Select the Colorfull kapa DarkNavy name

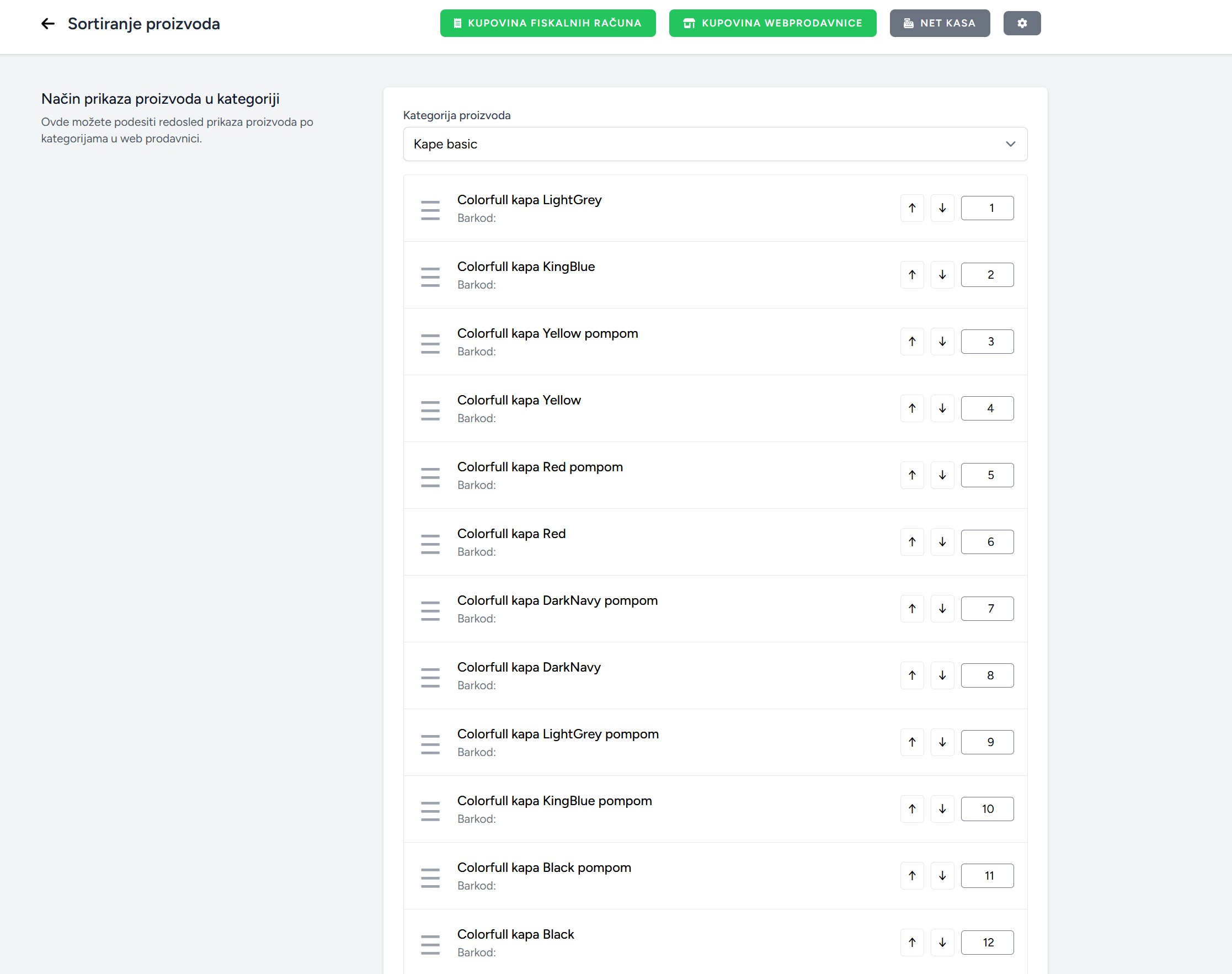529,667
